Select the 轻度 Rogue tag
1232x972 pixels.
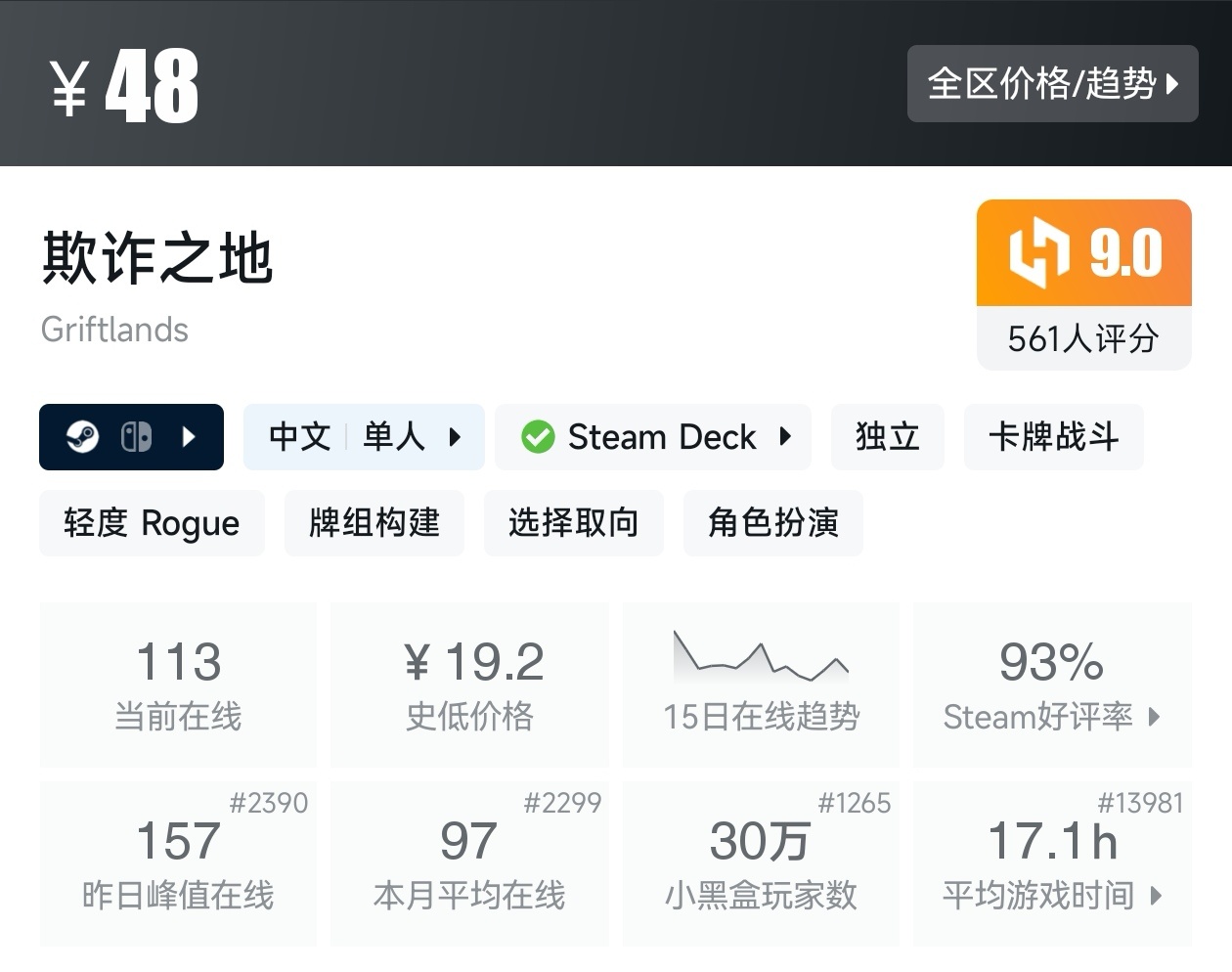pos(152,523)
